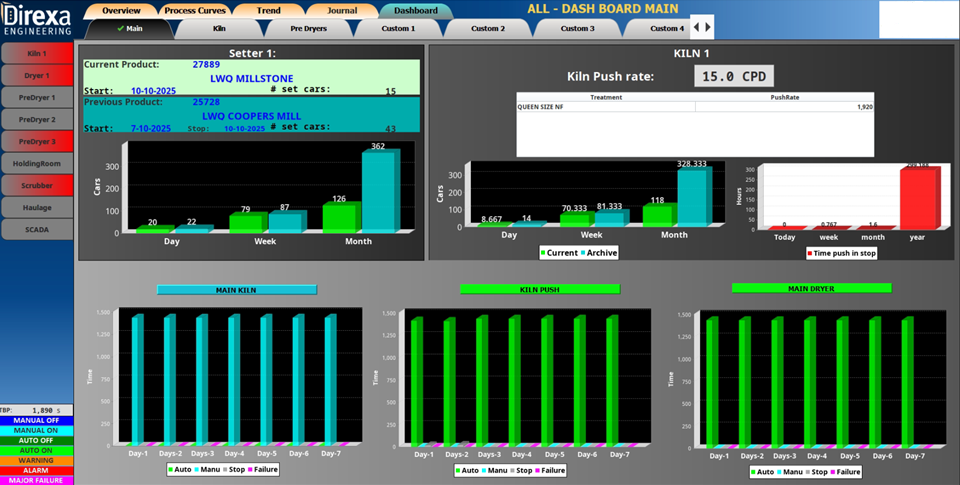Click previous product number 25728
960x485 pixels.
click(206, 102)
